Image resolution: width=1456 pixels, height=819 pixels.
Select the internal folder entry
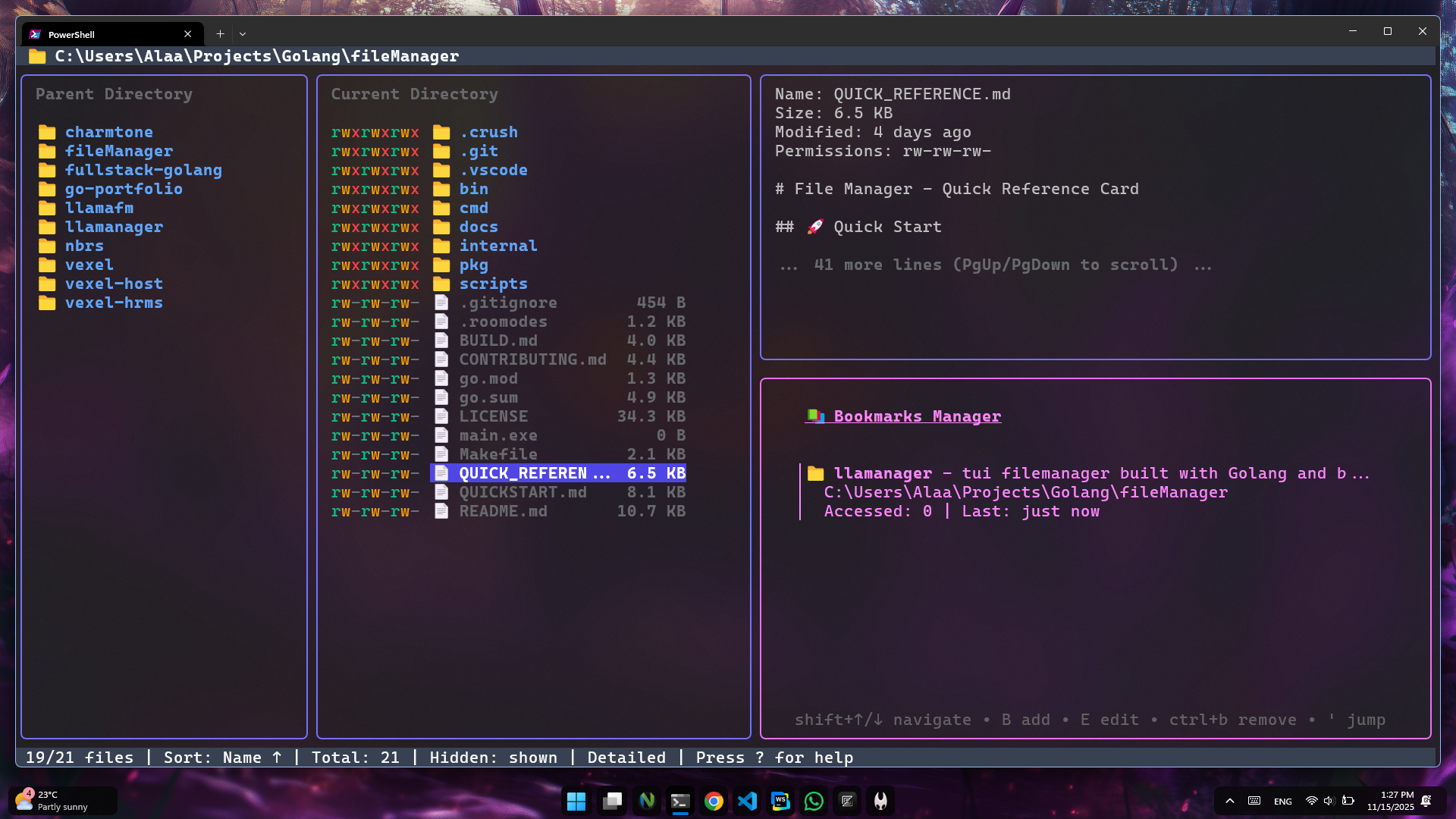(x=497, y=246)
